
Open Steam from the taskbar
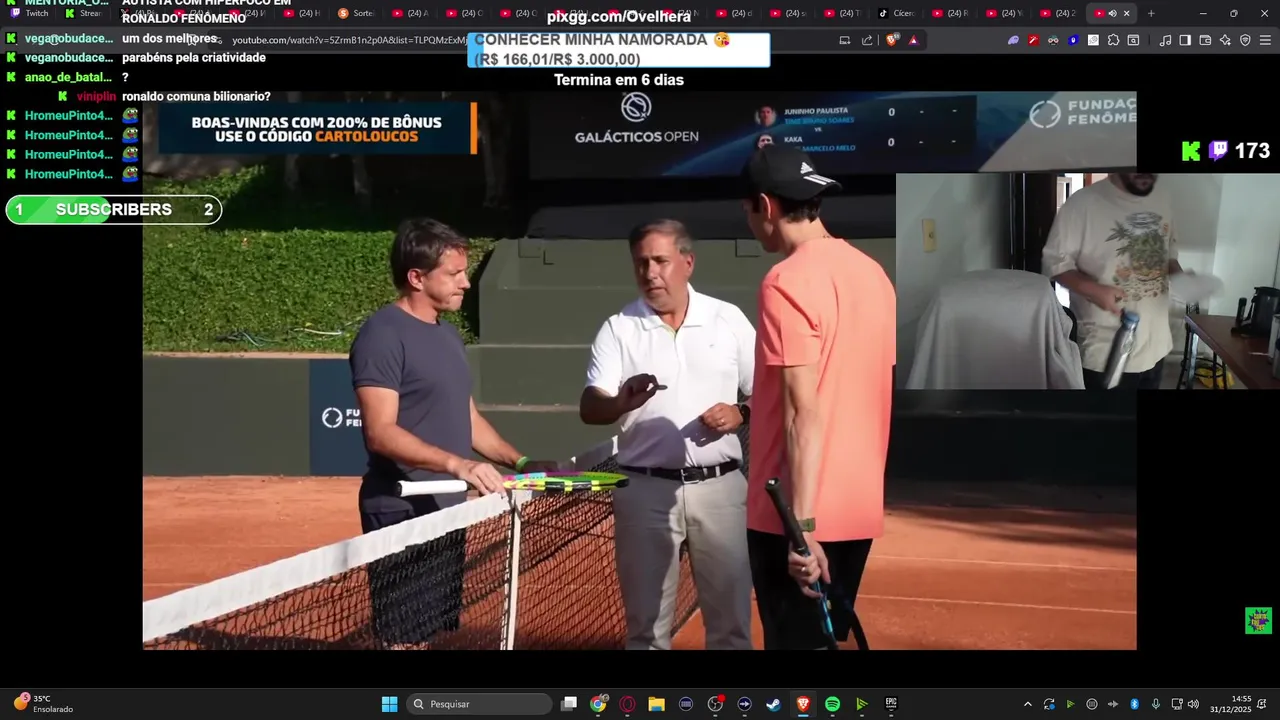773,704
